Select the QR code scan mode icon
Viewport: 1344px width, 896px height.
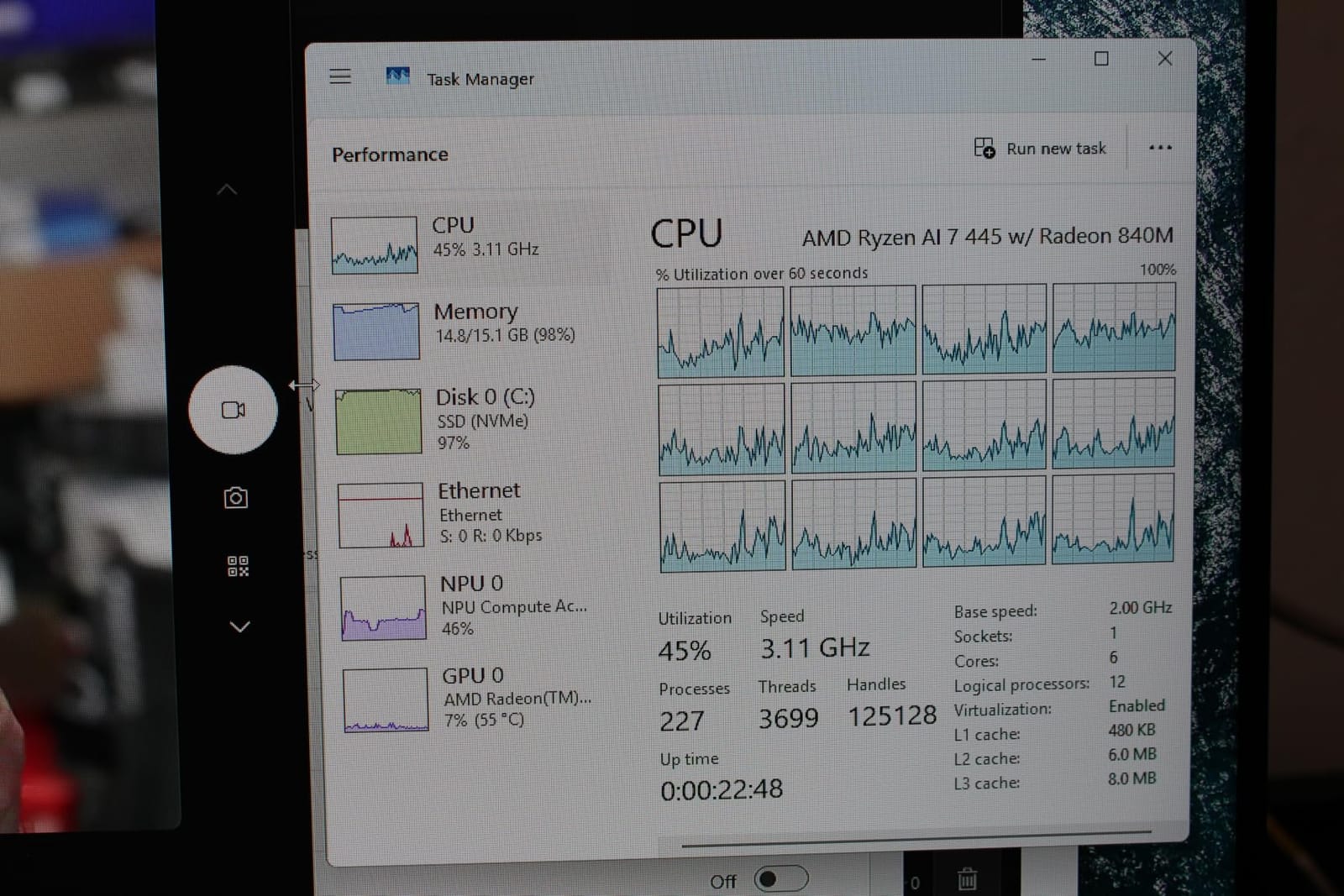point(238,566)
